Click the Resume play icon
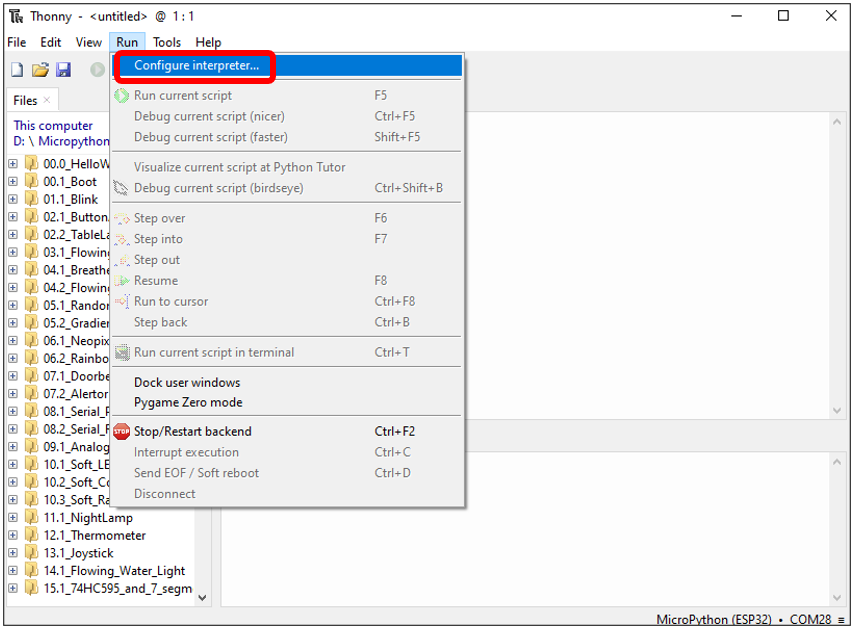The width and height of the screenshot is (854, 629). [x=122, y=280]
